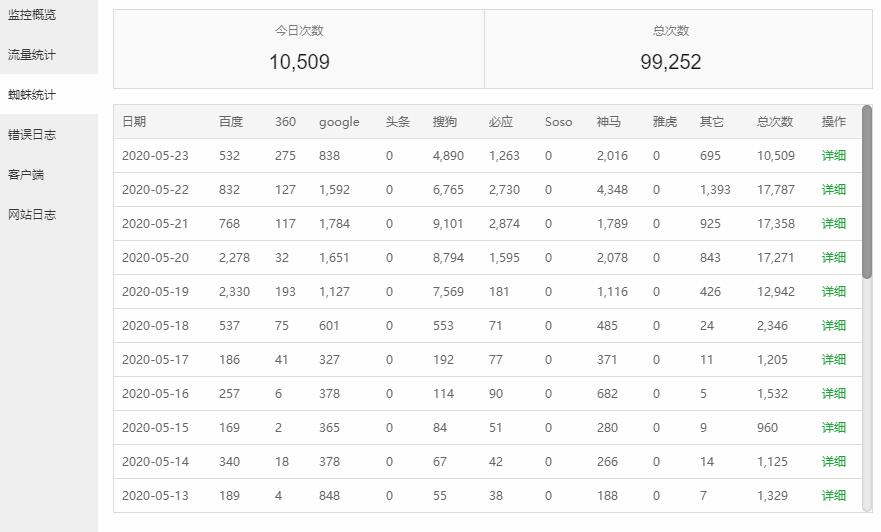Open the 错误日志 tab

32,135
